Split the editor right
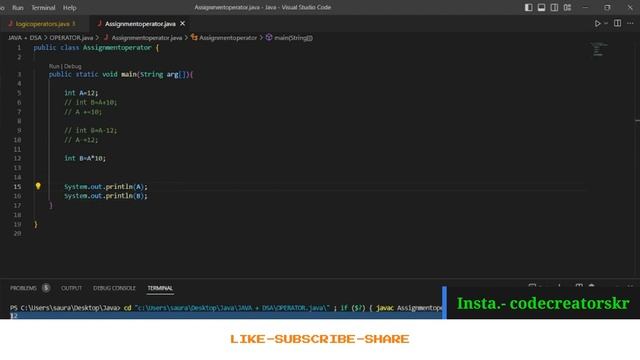The image size is (640, 360). point(618,23)
